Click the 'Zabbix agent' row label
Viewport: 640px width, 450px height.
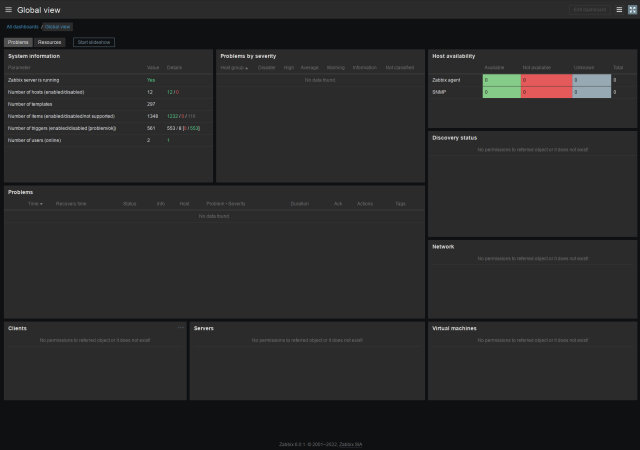446,80
